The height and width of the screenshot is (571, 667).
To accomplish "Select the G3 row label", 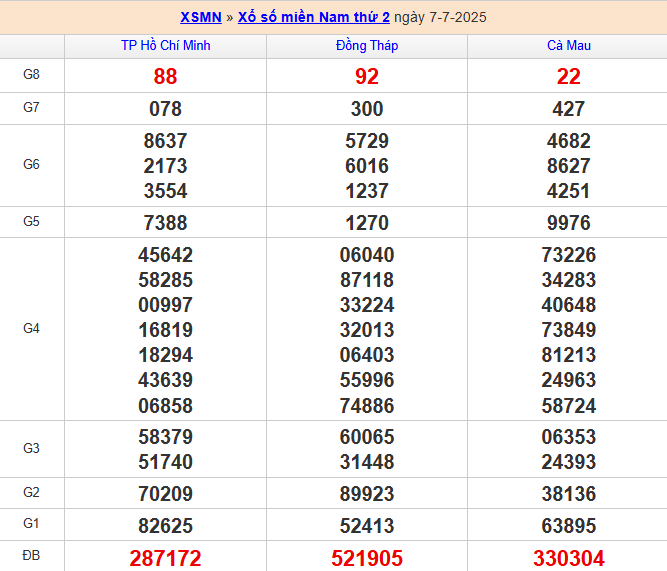I will [31, 448].
